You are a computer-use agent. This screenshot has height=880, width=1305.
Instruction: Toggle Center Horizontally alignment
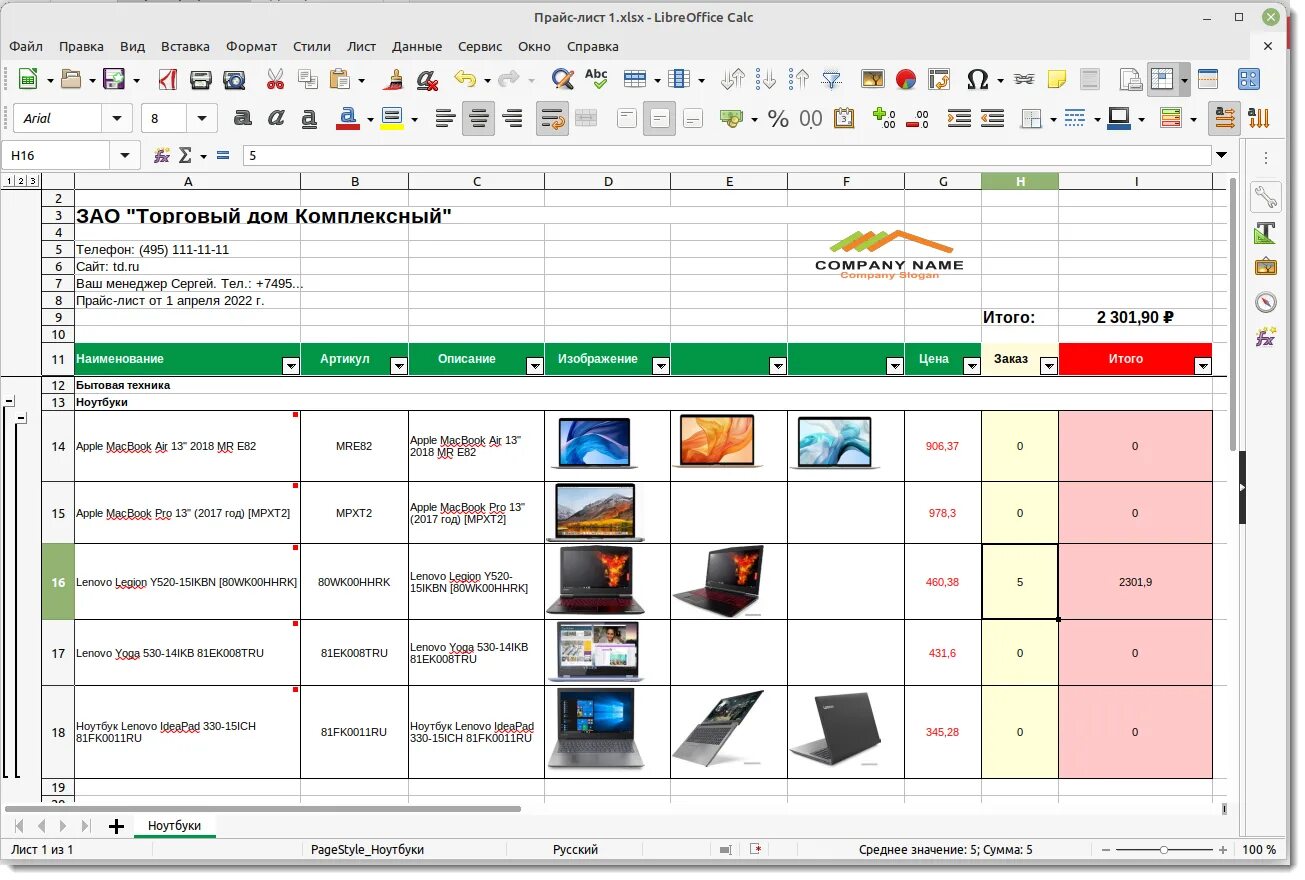(479, 119)
